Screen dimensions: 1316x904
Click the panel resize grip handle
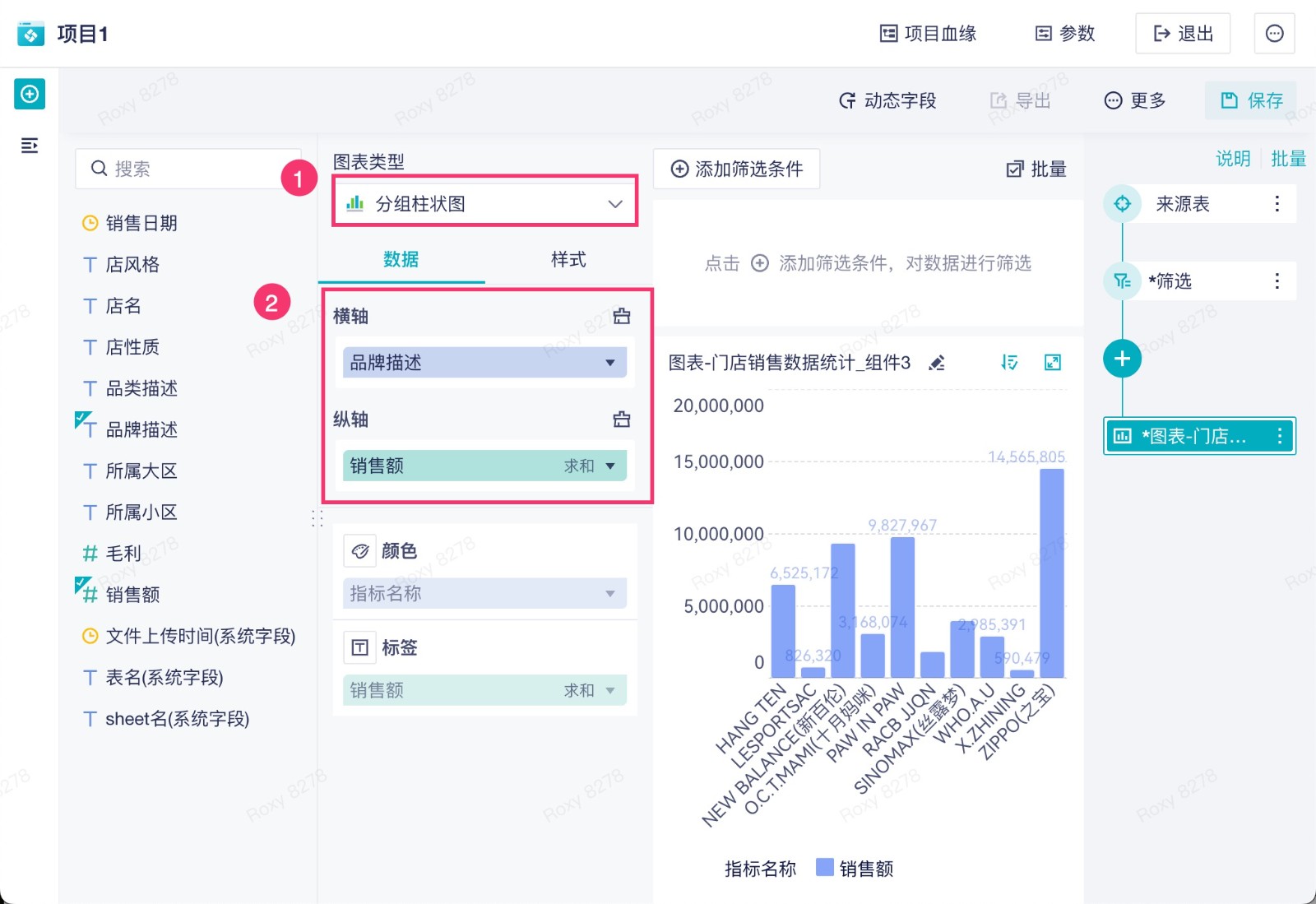click(x=317, y=518)
